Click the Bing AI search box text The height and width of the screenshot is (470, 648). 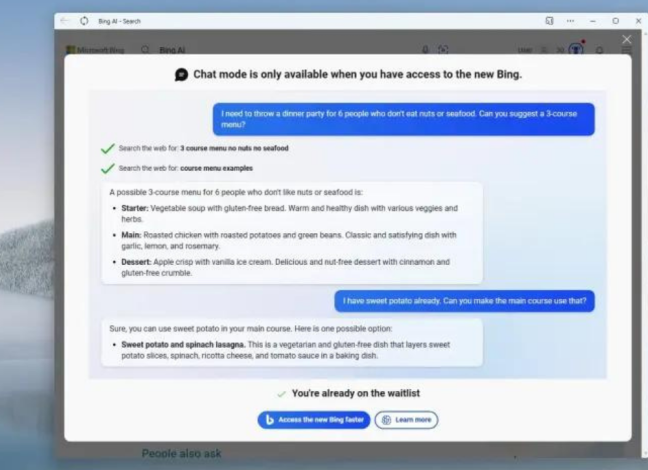(172, 50)
